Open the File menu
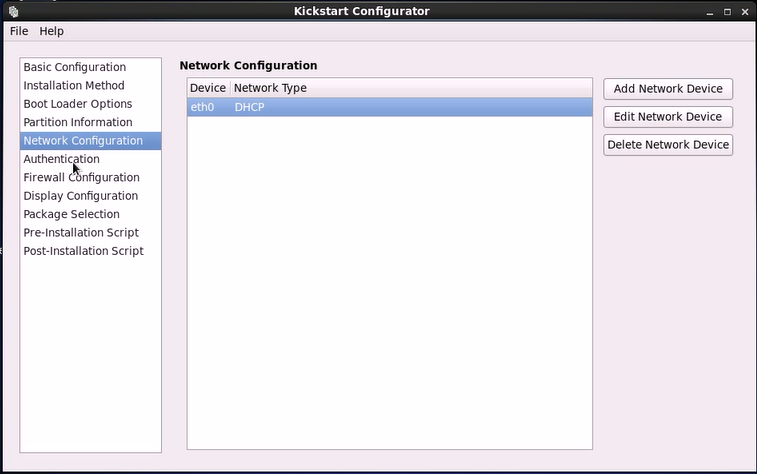The width and height of the screenshot is (757, 474). (19, 31)
